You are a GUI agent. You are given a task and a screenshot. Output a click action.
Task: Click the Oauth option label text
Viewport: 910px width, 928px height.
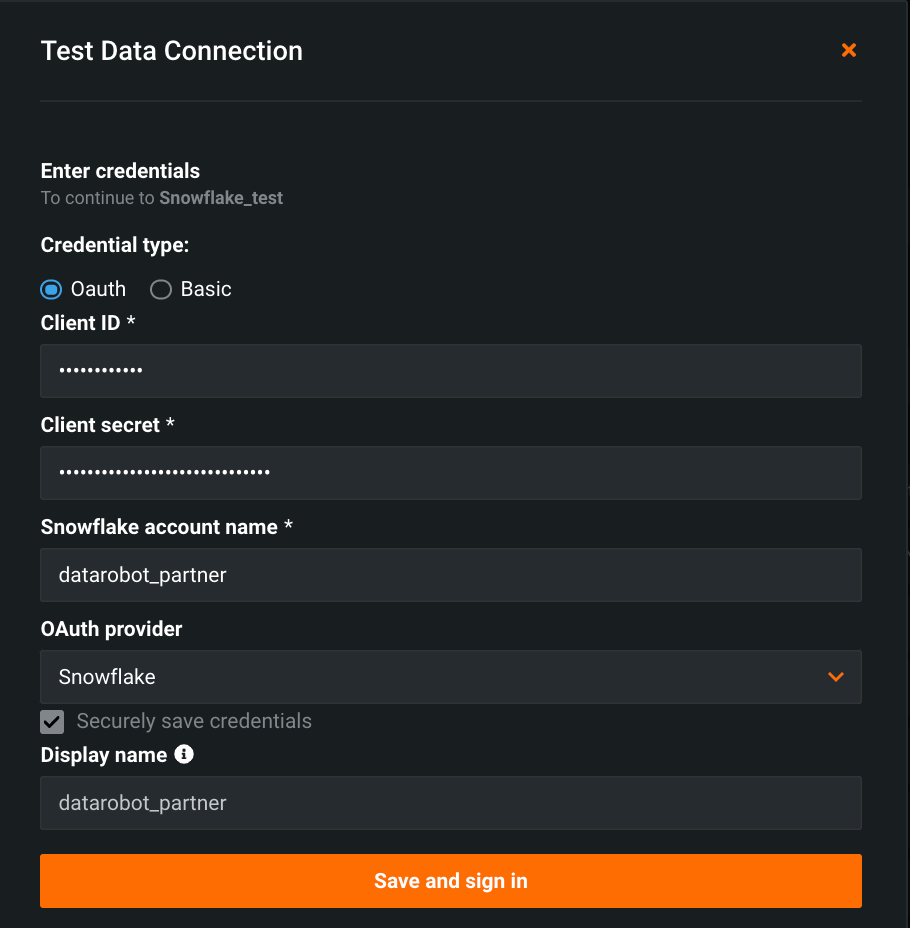pyautogui.click(x=98, y=290)
